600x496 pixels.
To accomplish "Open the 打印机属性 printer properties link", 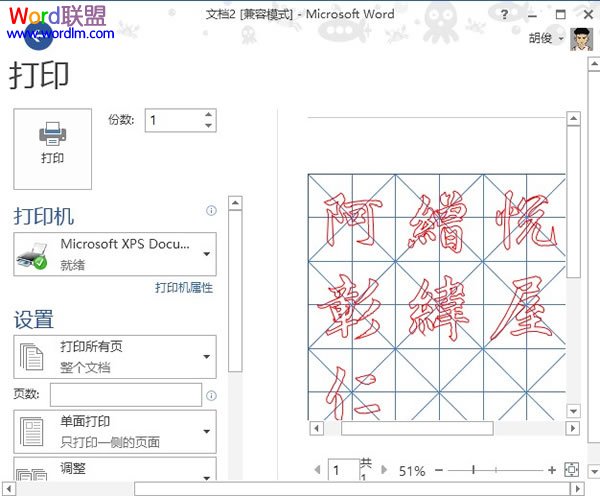I will click(x=184, y=287).
